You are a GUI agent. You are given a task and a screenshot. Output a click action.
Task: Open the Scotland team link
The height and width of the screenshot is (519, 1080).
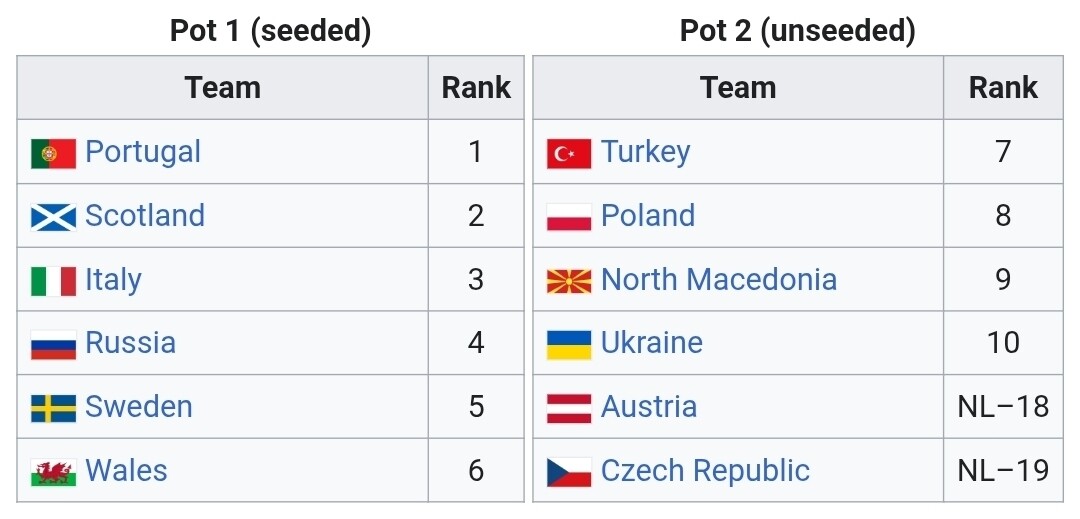(145, 216)
